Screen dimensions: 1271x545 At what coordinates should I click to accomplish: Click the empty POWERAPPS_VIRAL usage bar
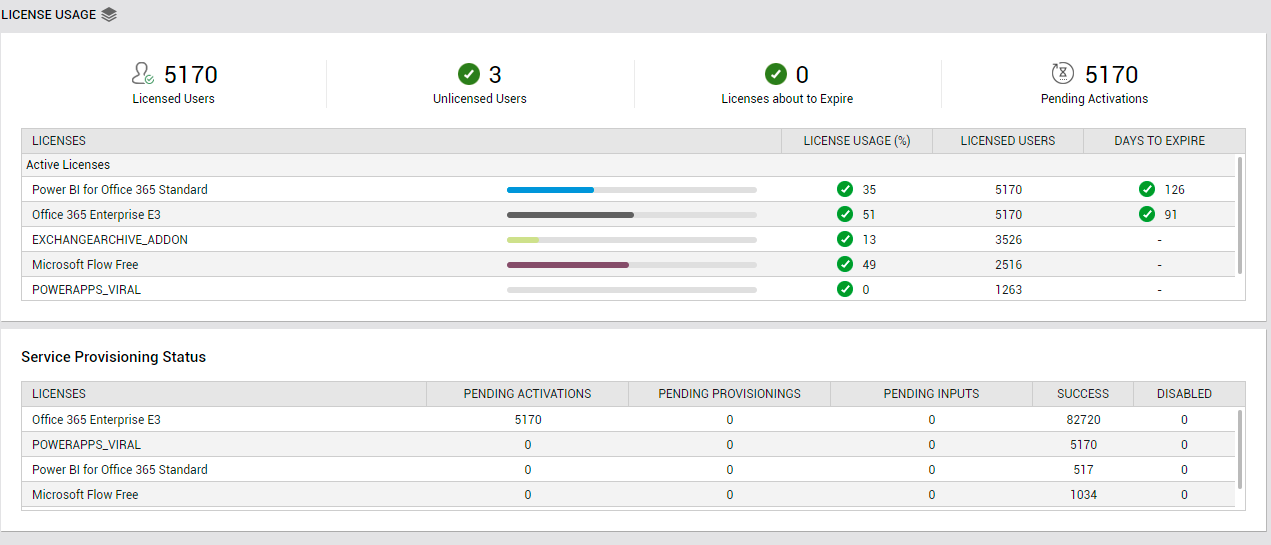pyautogui.click(x=632, y=290)
